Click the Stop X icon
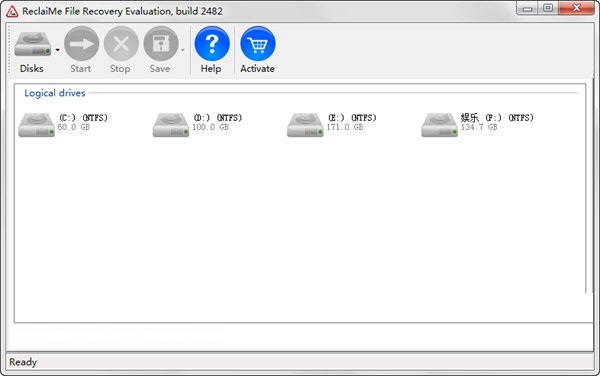600x376 pixels. pyautogui.click(x=121, y=44)
